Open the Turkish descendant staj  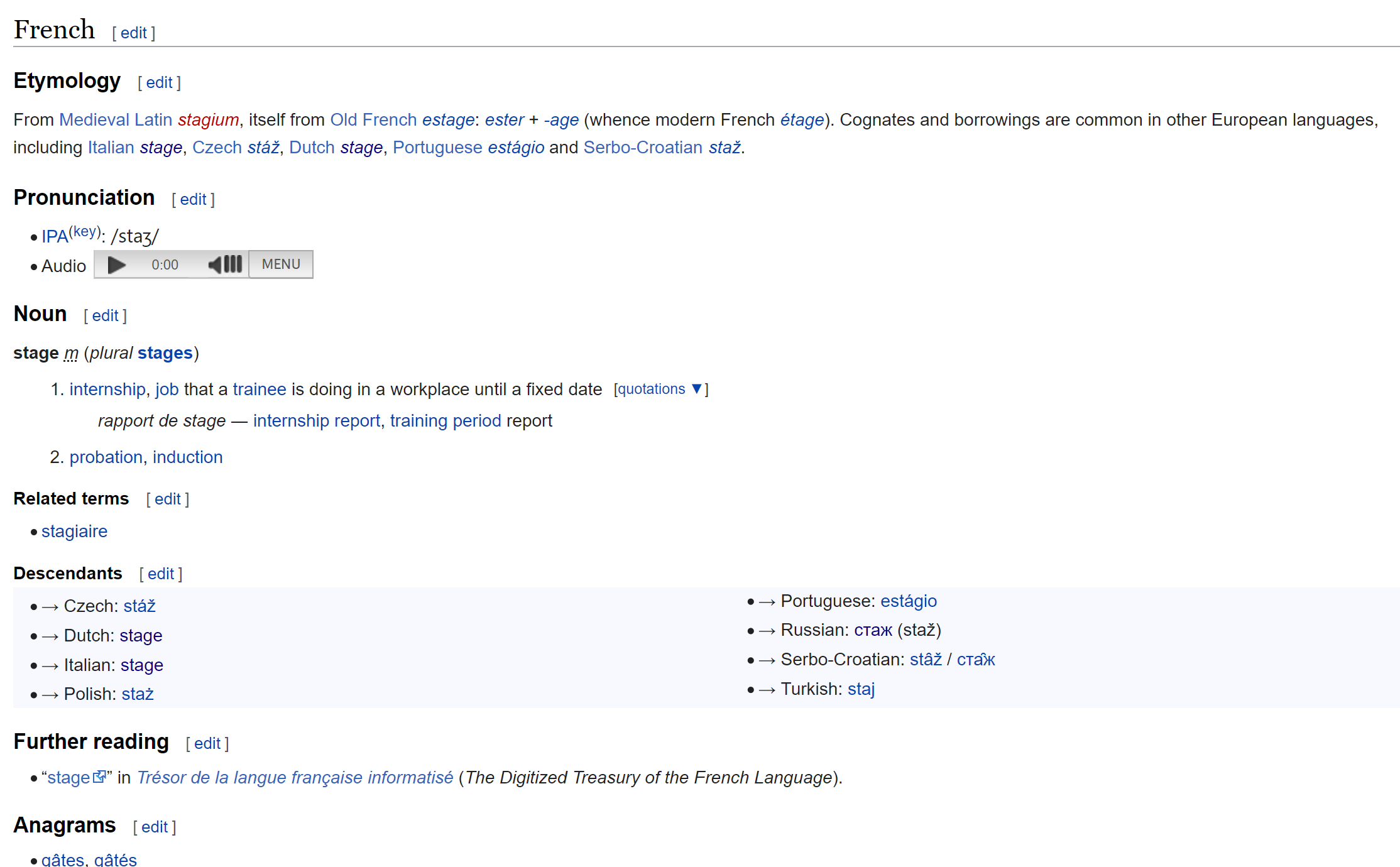(861, 689)
